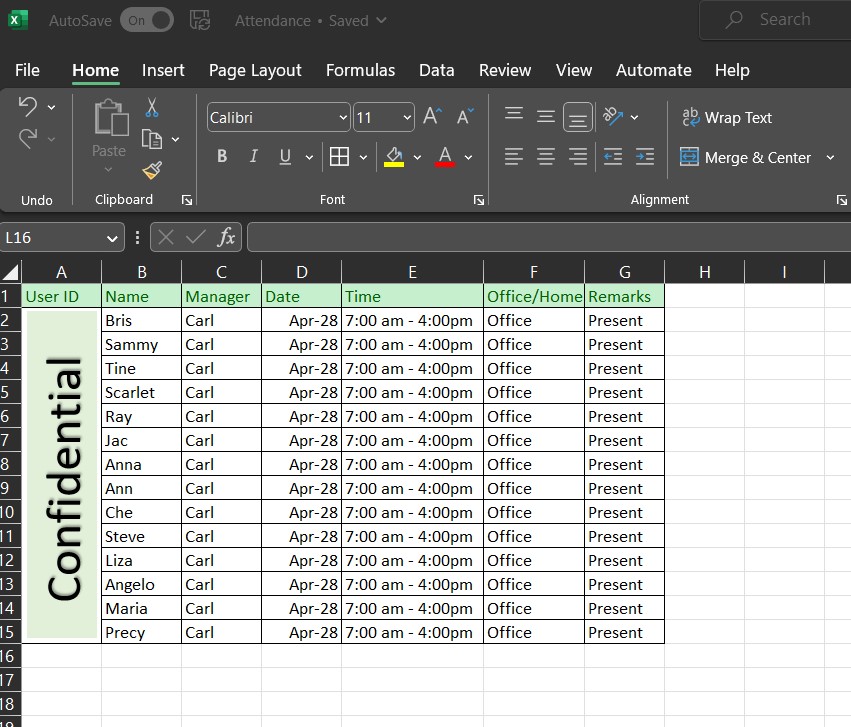The image size is (851, 727).
Task: Switch to the Review tab
Action: [x=505, y=70]
